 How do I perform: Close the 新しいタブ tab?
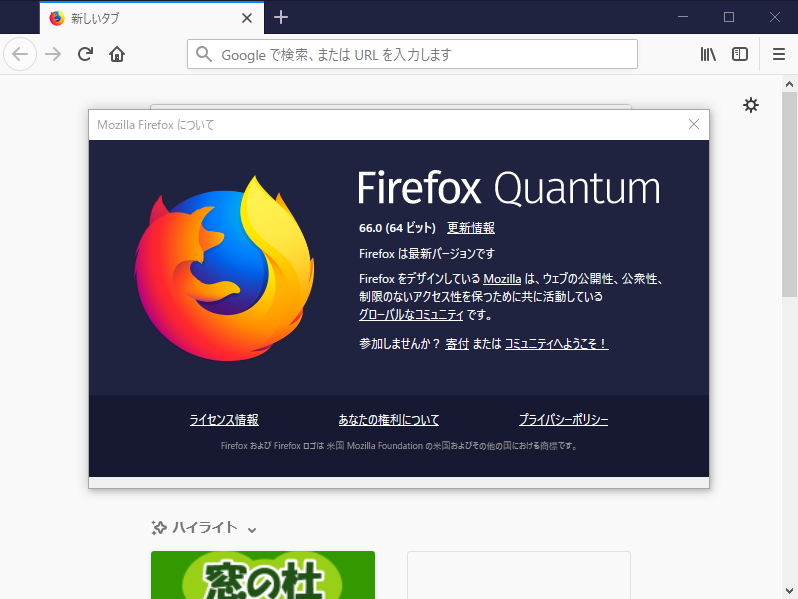click(x=247, y=18)
